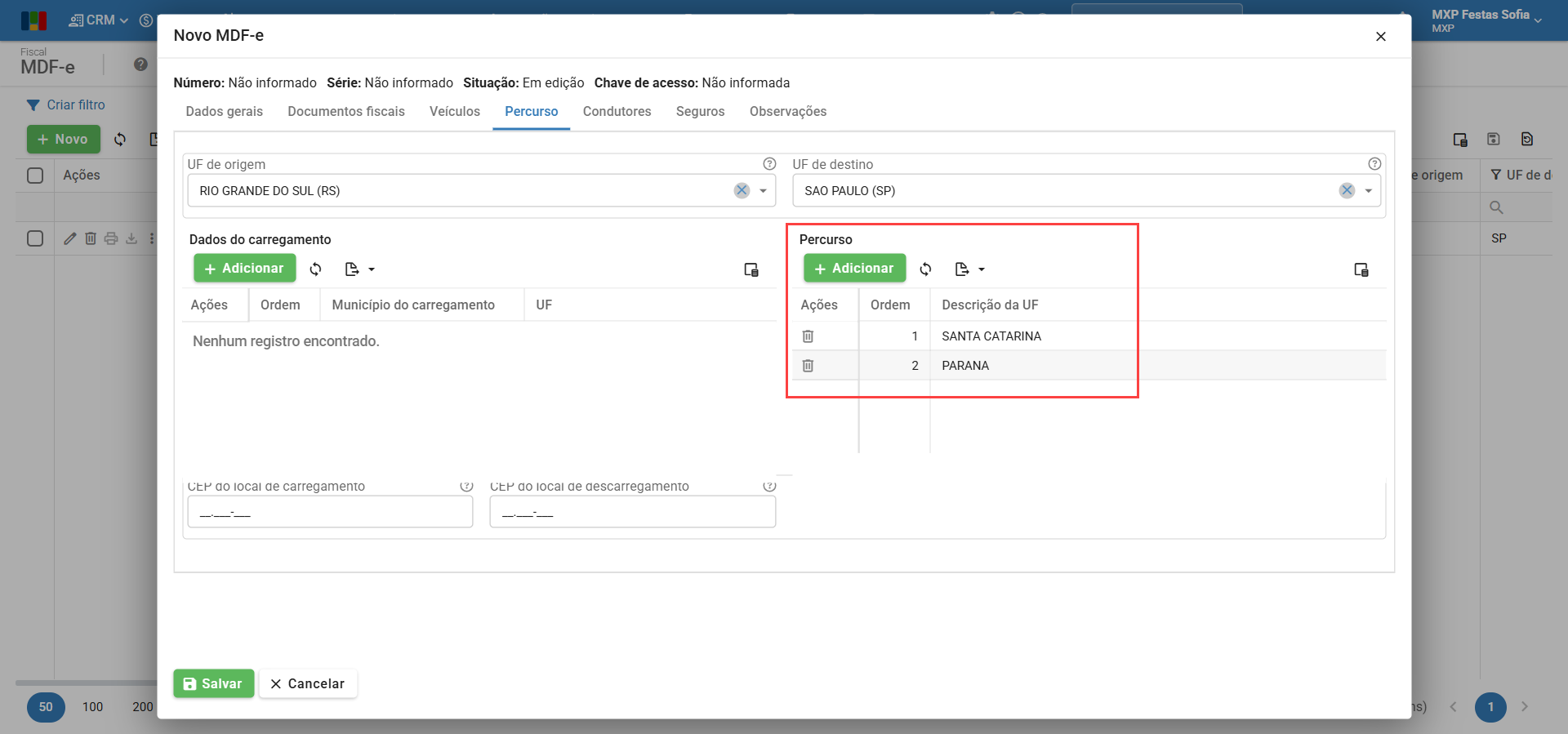The width and height of the screenshot is (1568, 734).
Task: Set page size to 100
Action: pos(93,707)
